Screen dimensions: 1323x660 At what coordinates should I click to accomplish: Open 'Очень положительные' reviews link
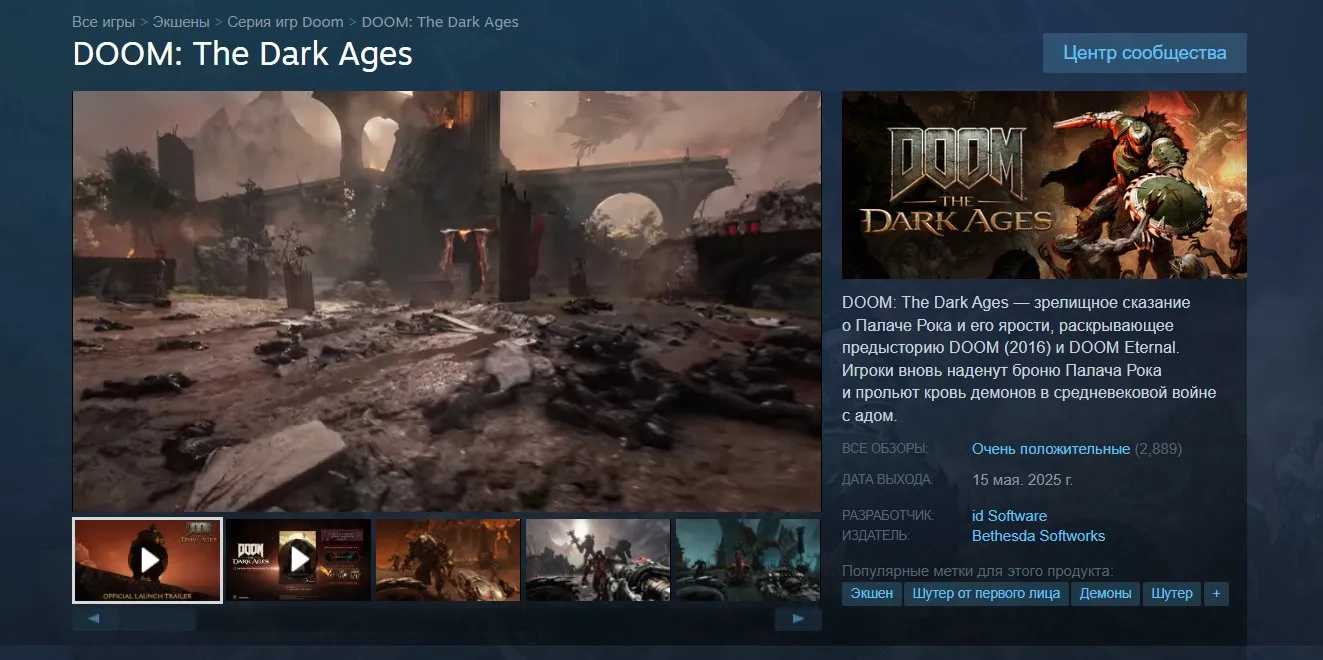pos(1051,449)
